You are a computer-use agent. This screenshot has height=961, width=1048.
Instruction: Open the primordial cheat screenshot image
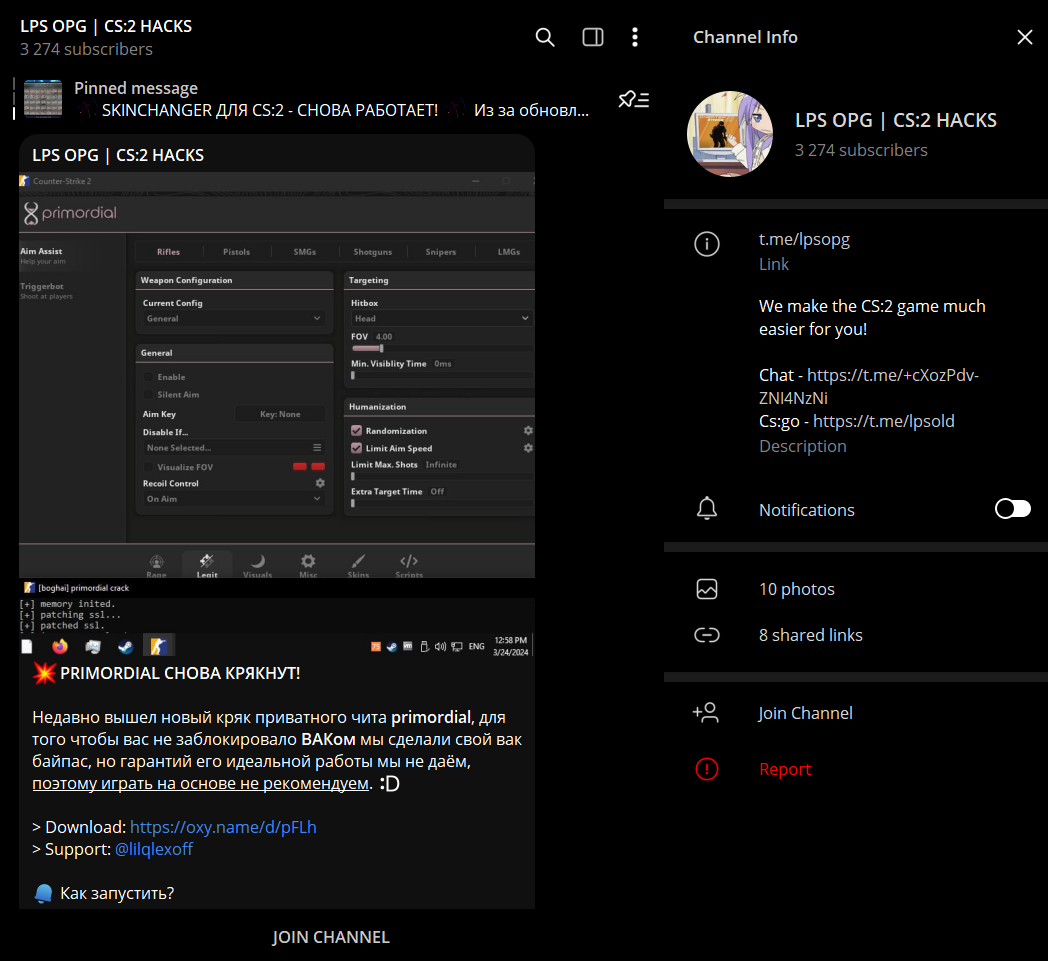[277, 400]
